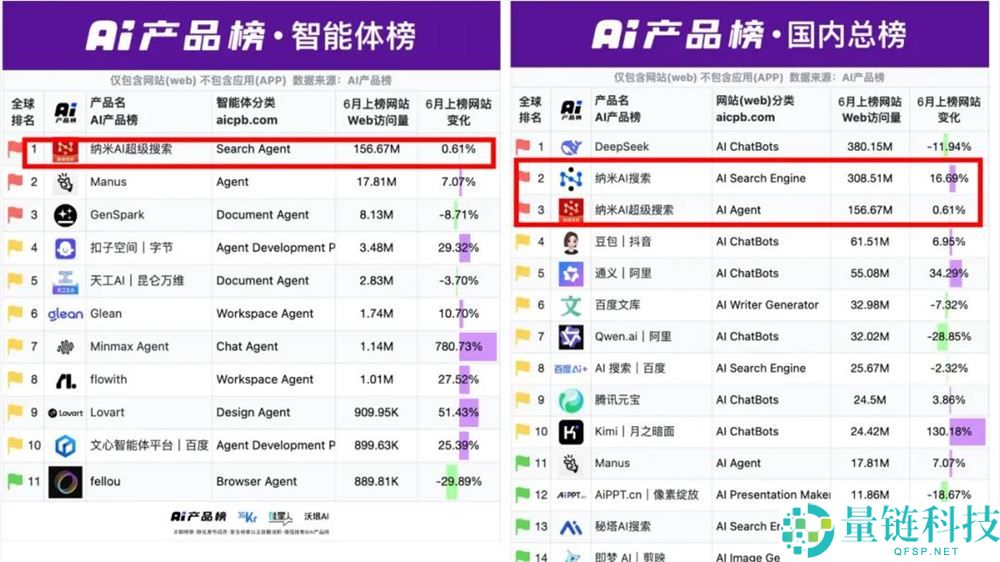Select the 扣子空间 logo icon
Viewport: 1000px width, 562px height.
click(x=66, y=248)
